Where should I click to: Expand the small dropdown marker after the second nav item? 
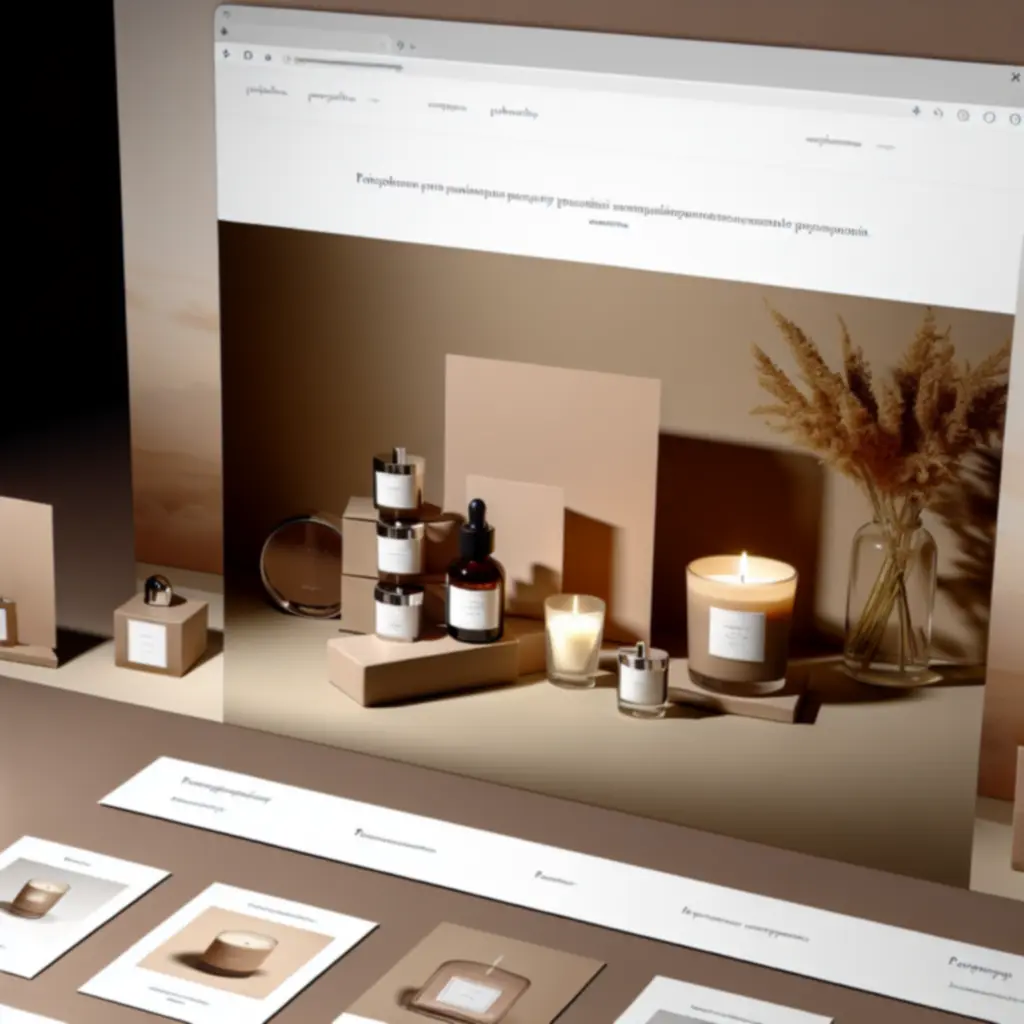pyautogui.click(x=374, y=100)
